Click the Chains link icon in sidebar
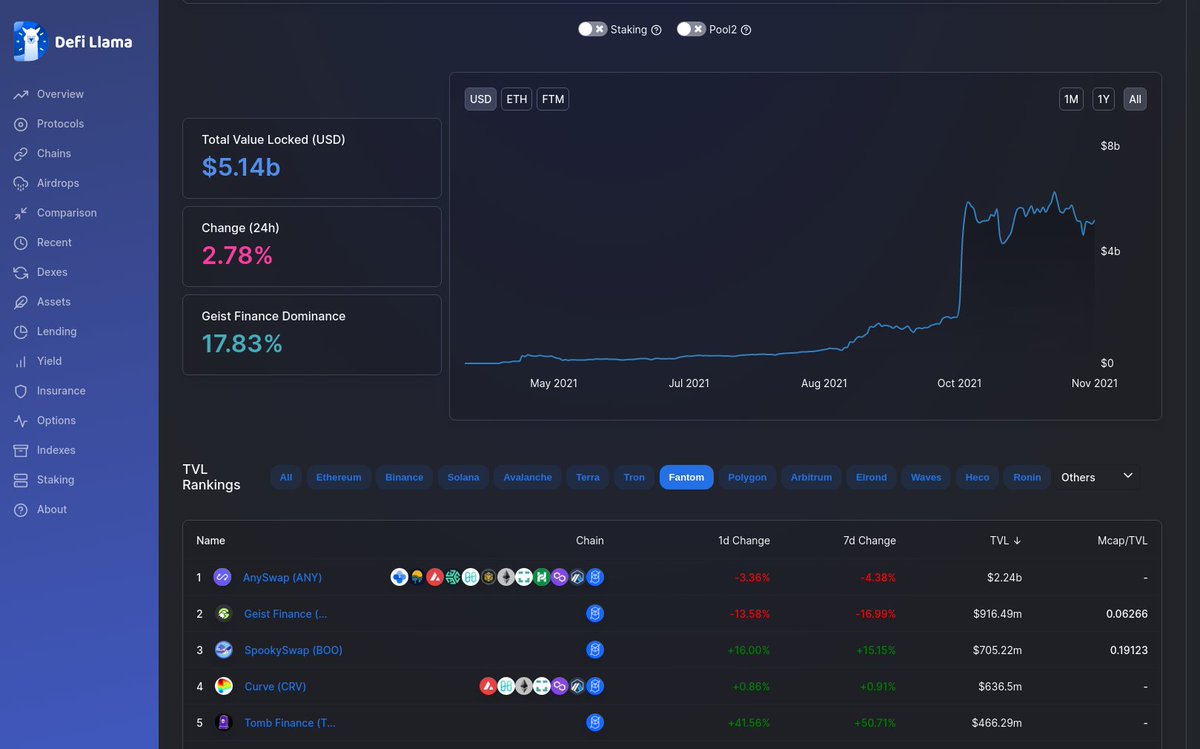 20,154
